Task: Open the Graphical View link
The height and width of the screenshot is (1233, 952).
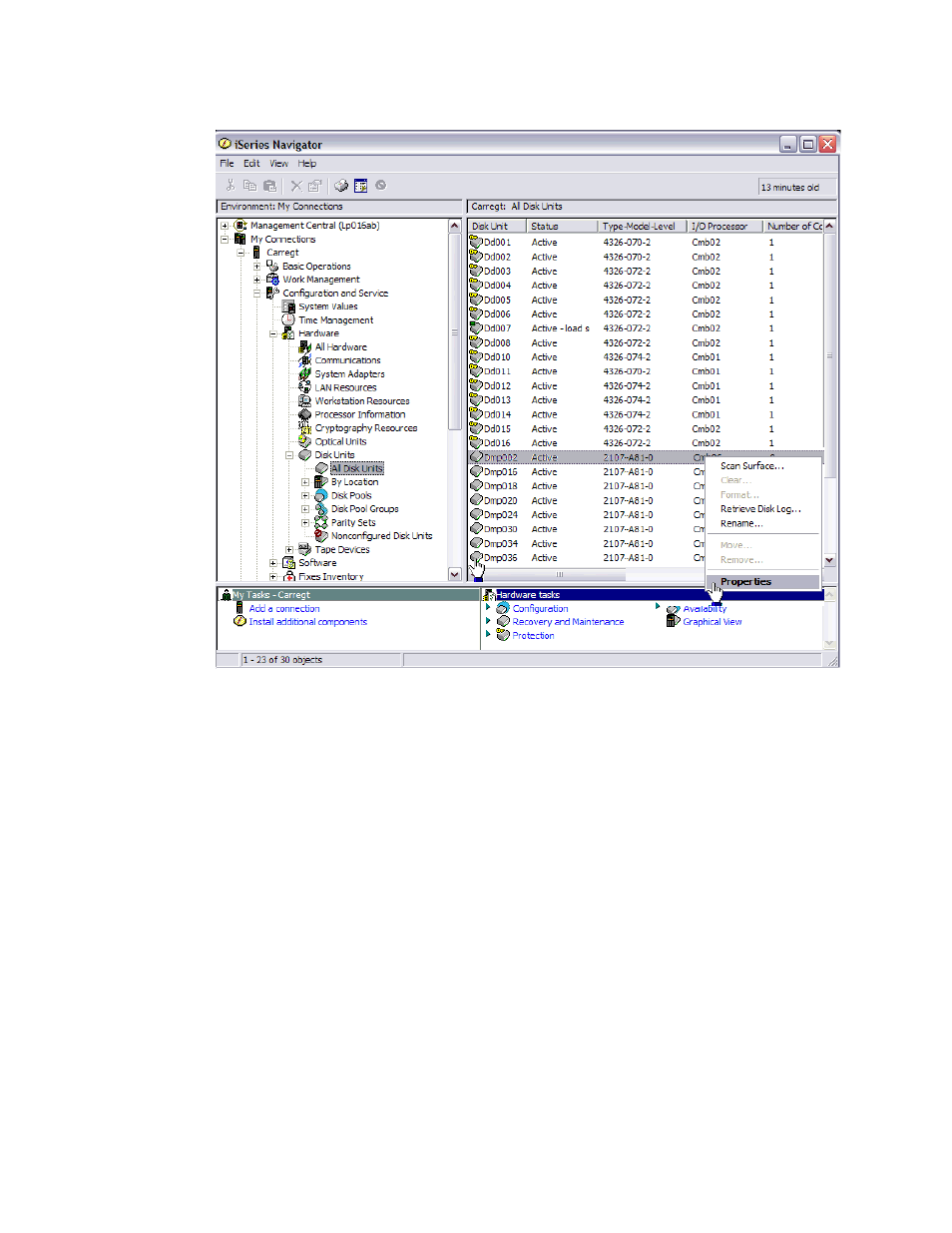Action: 713,622
